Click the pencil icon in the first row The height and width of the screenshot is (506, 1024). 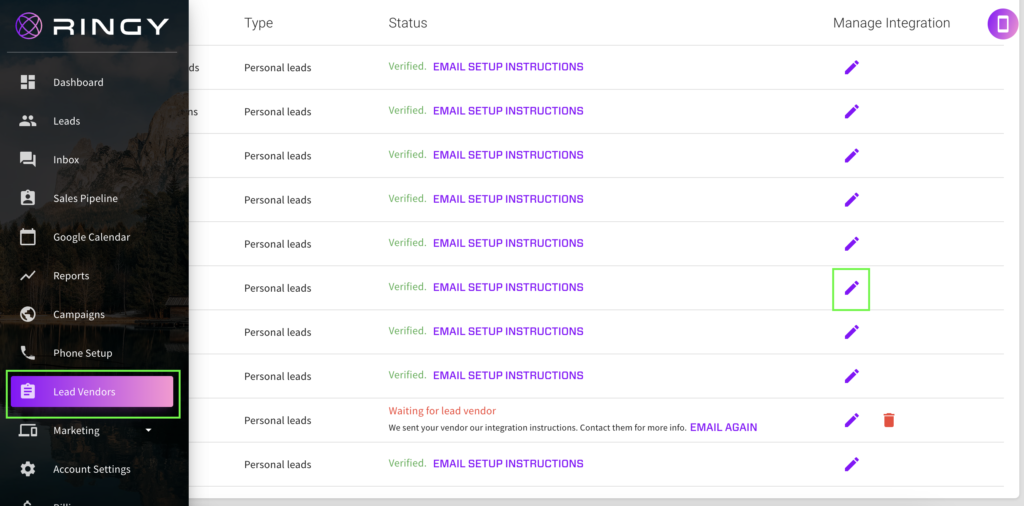tap(851, 67)
